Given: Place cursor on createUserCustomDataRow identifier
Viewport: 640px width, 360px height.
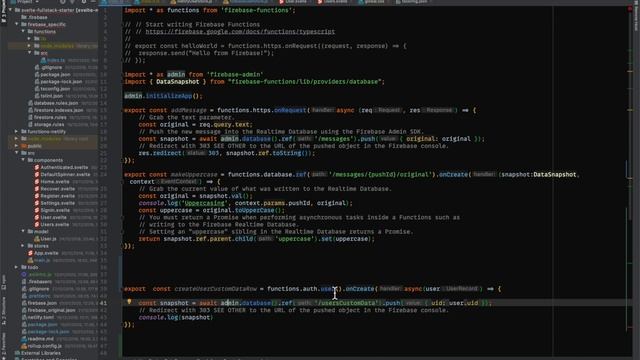Looking at the screenshot, I should [x=216, y=289].
